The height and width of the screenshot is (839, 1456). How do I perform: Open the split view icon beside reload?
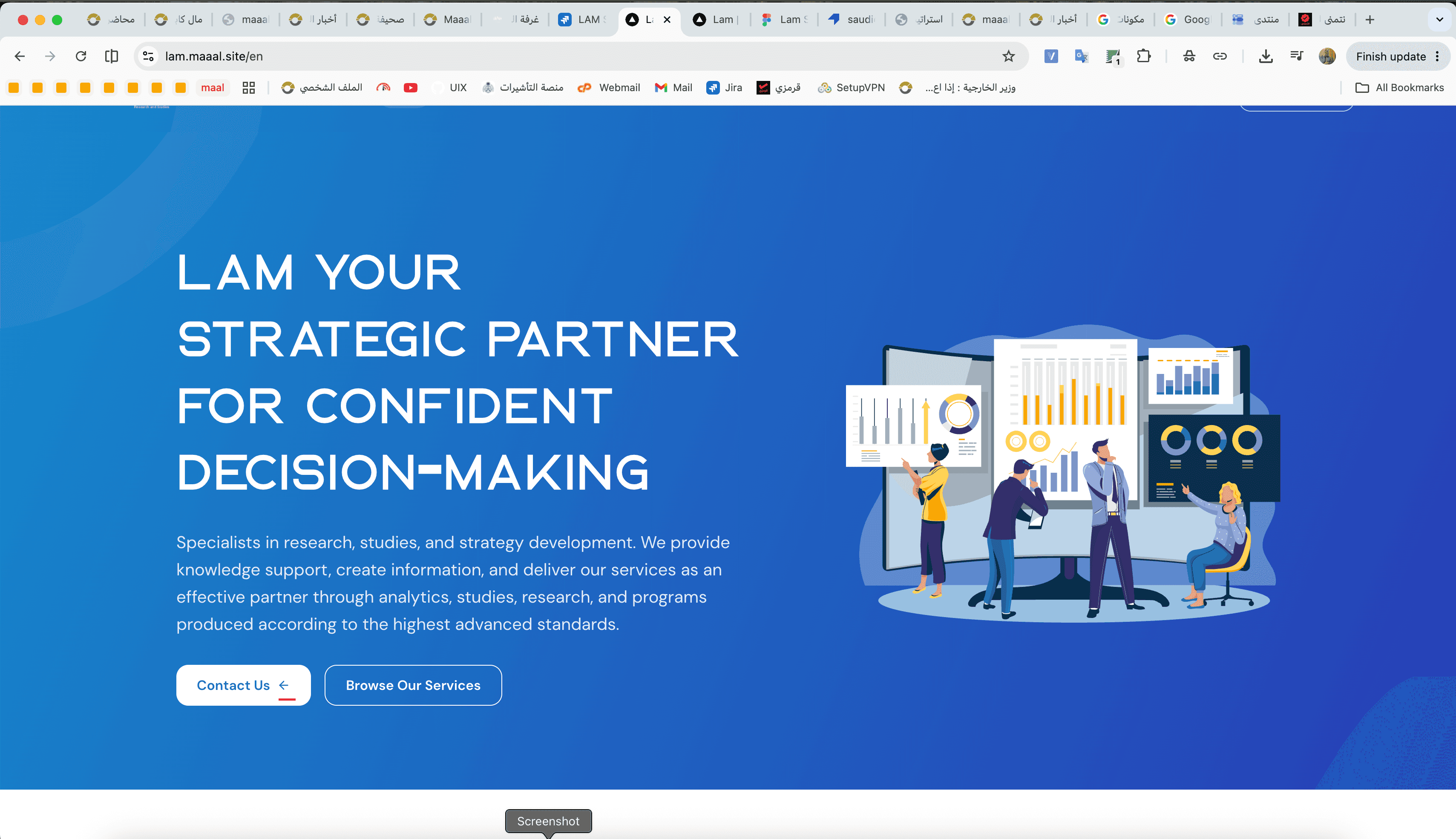coord(111,56)
